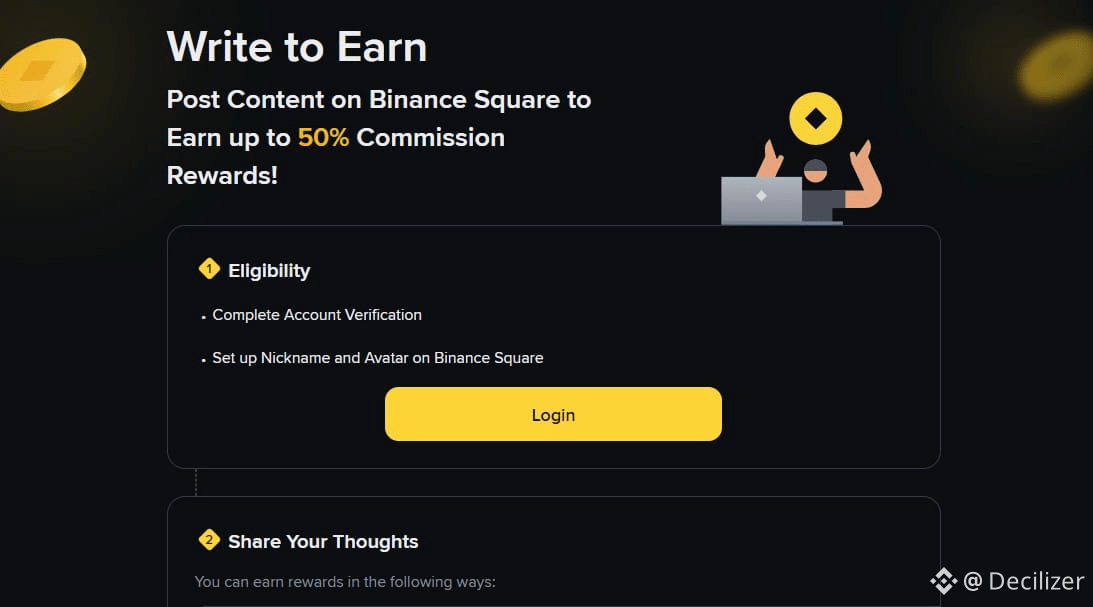The width and height of the screenshot is (1093, 607).
Task: Click the gold coin at top left
Action: [42, 73]
